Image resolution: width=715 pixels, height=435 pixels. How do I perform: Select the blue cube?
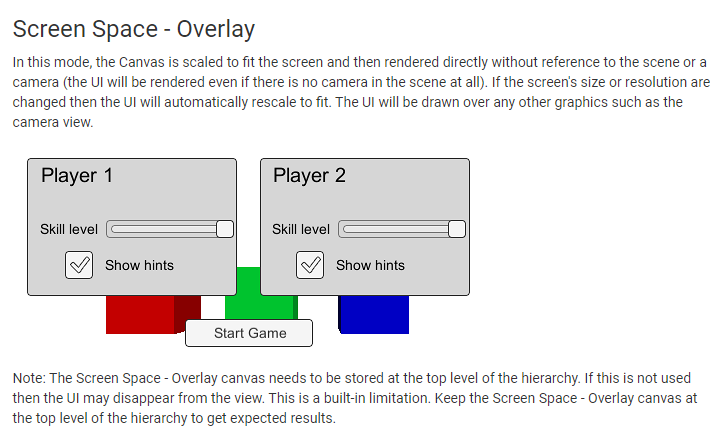374,315
